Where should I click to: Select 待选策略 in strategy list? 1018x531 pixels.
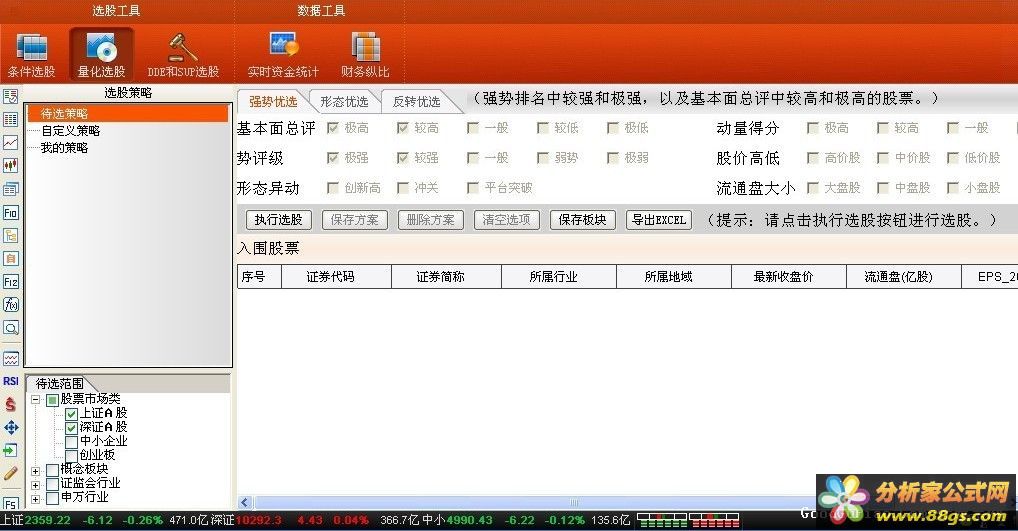coord(127,114)
